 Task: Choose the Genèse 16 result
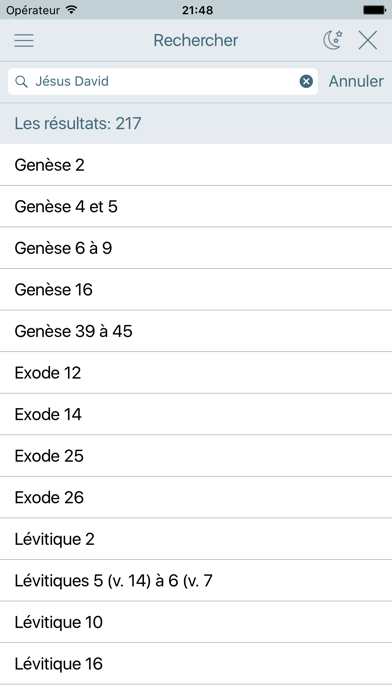click(196, 290)
